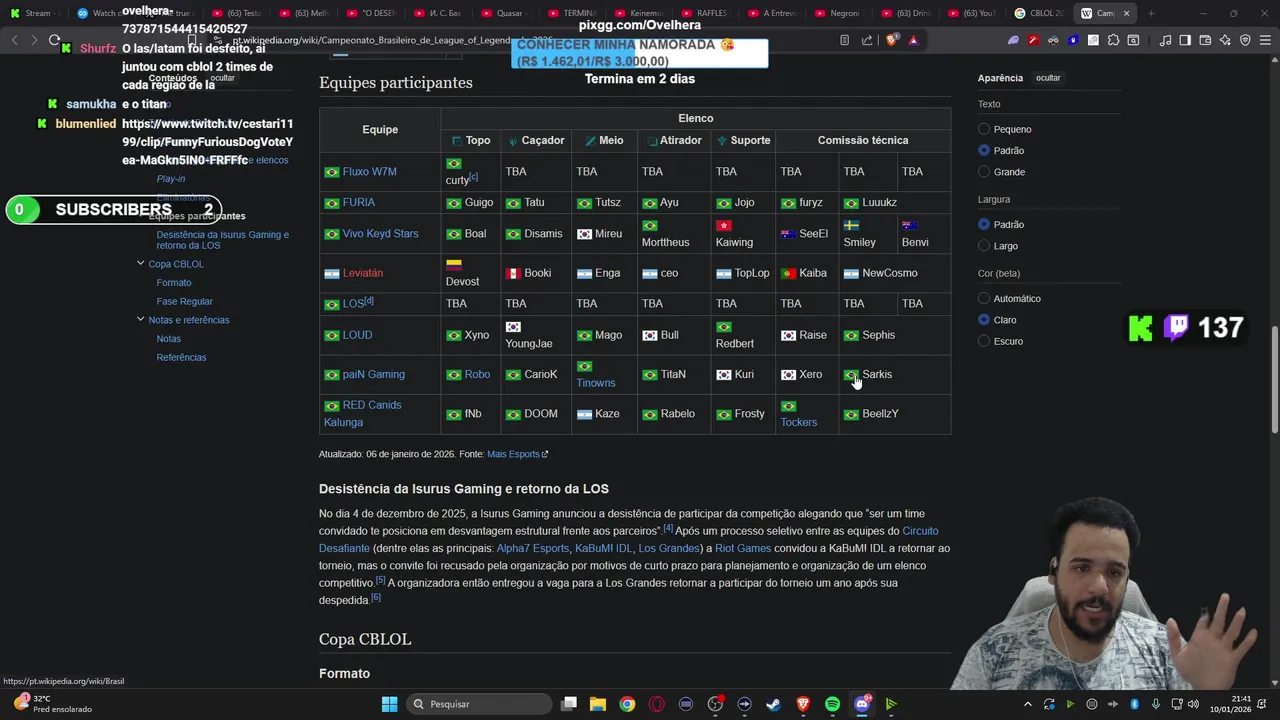Viewport: 1280px width, 720px height.
Task: Open the Tinowns player link
Action: pos(596,383)
